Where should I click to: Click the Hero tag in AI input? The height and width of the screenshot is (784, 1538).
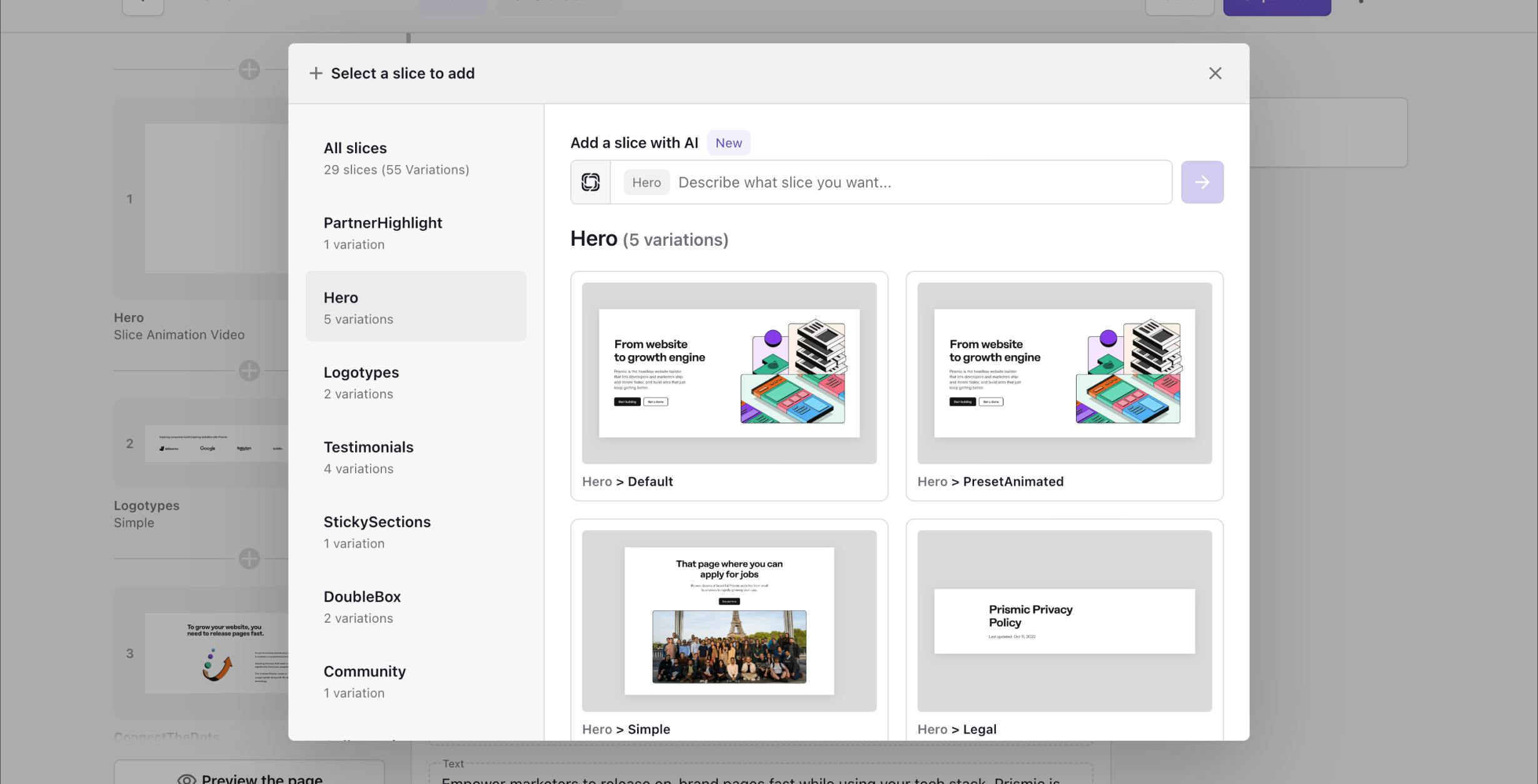click(646, 182)
